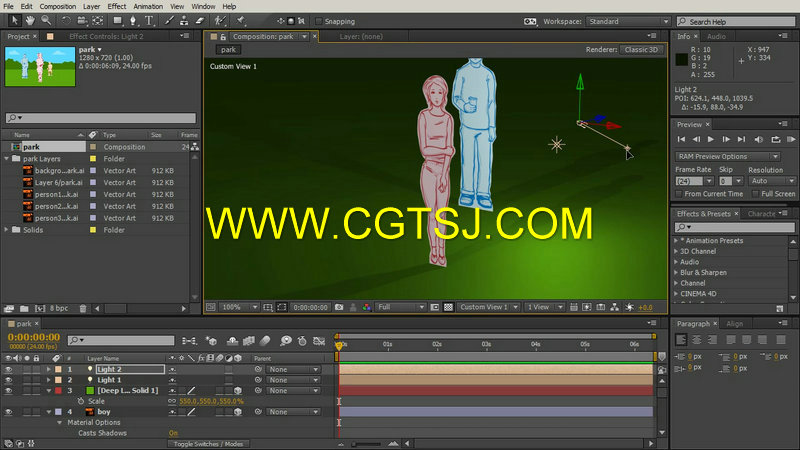Toggle audio mute in Preview panel
Viewport: 800px width, 450px height.
click(x=759, y=139)
